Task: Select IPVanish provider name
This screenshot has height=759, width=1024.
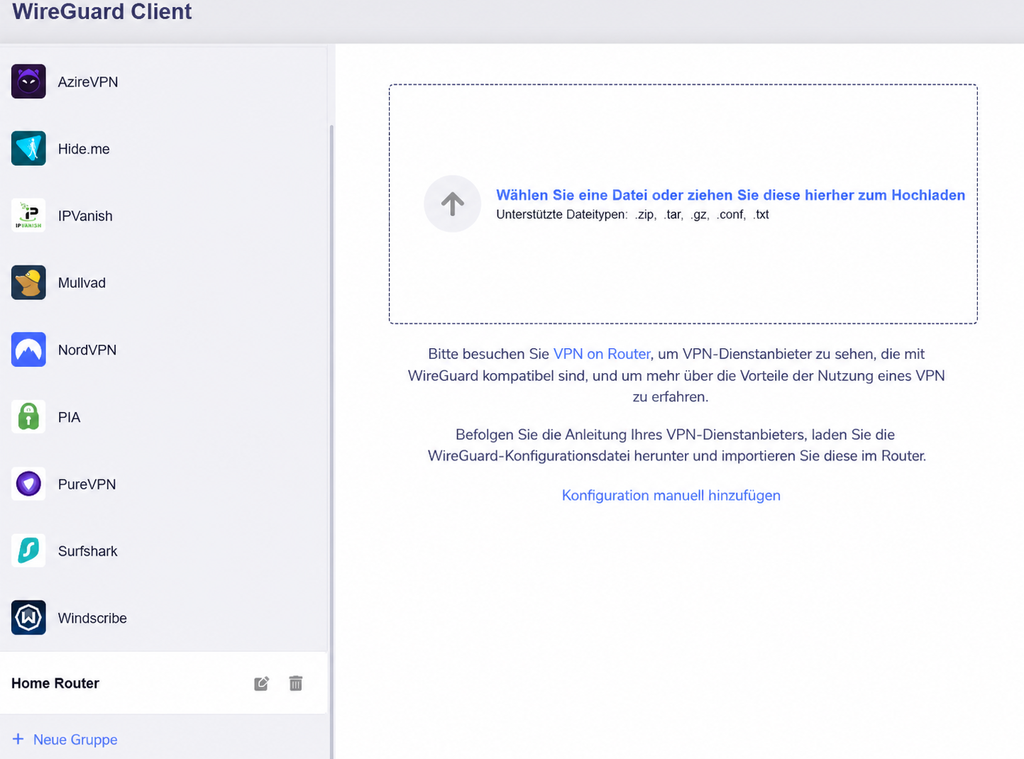Action: tap(85, 216)
